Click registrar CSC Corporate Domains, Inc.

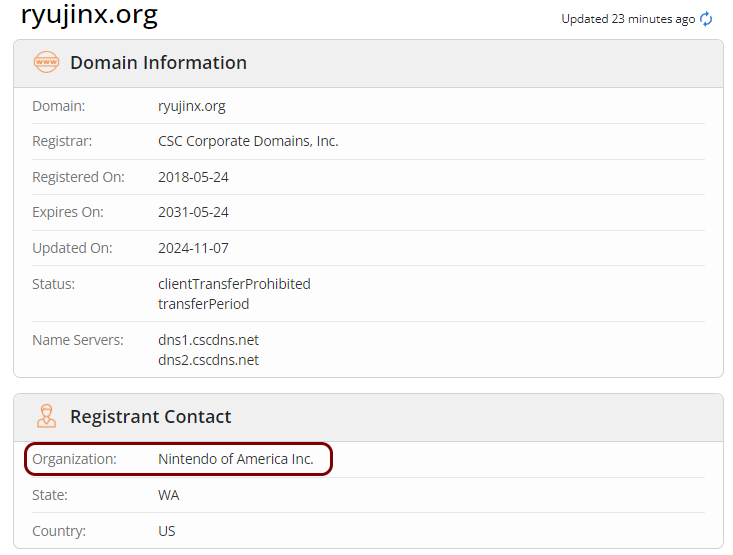(x=248, y=141)
